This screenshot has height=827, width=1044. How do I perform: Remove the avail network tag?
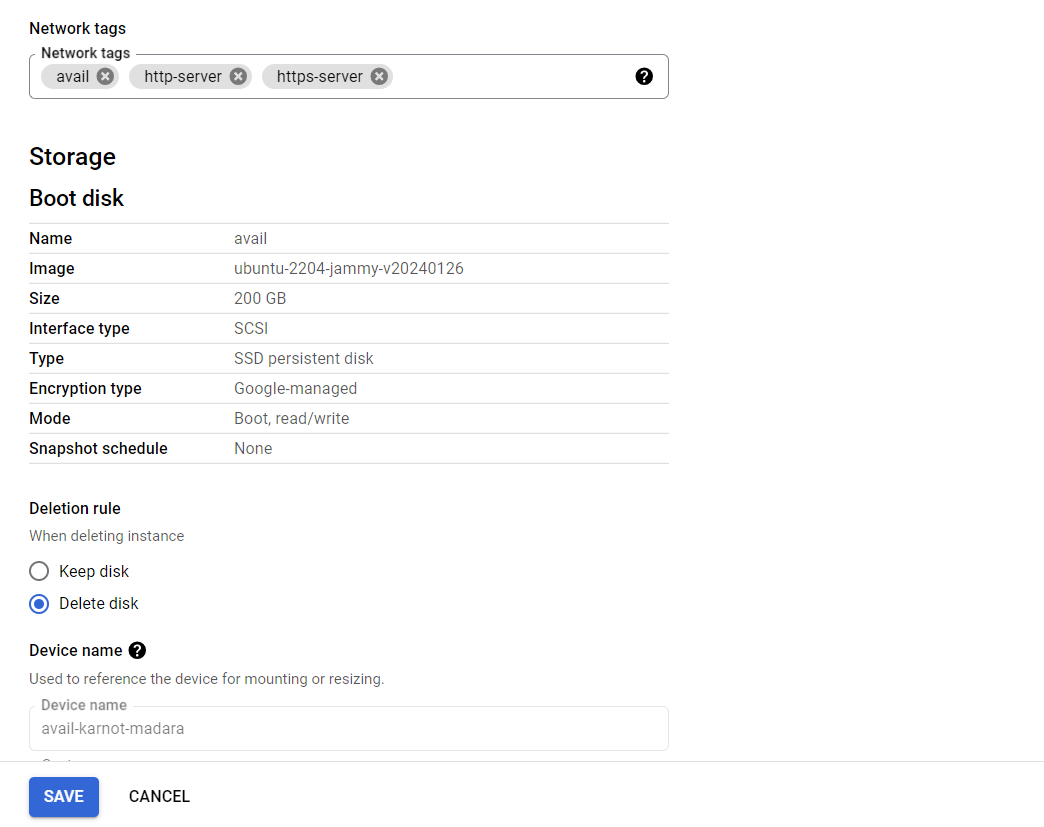coord(105,77)
